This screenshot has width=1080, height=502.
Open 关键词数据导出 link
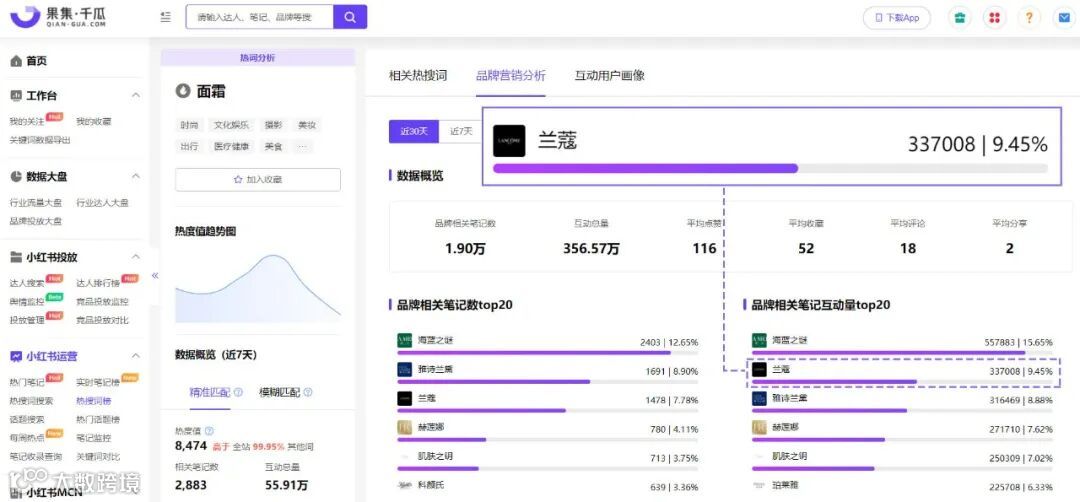point(40,140)
